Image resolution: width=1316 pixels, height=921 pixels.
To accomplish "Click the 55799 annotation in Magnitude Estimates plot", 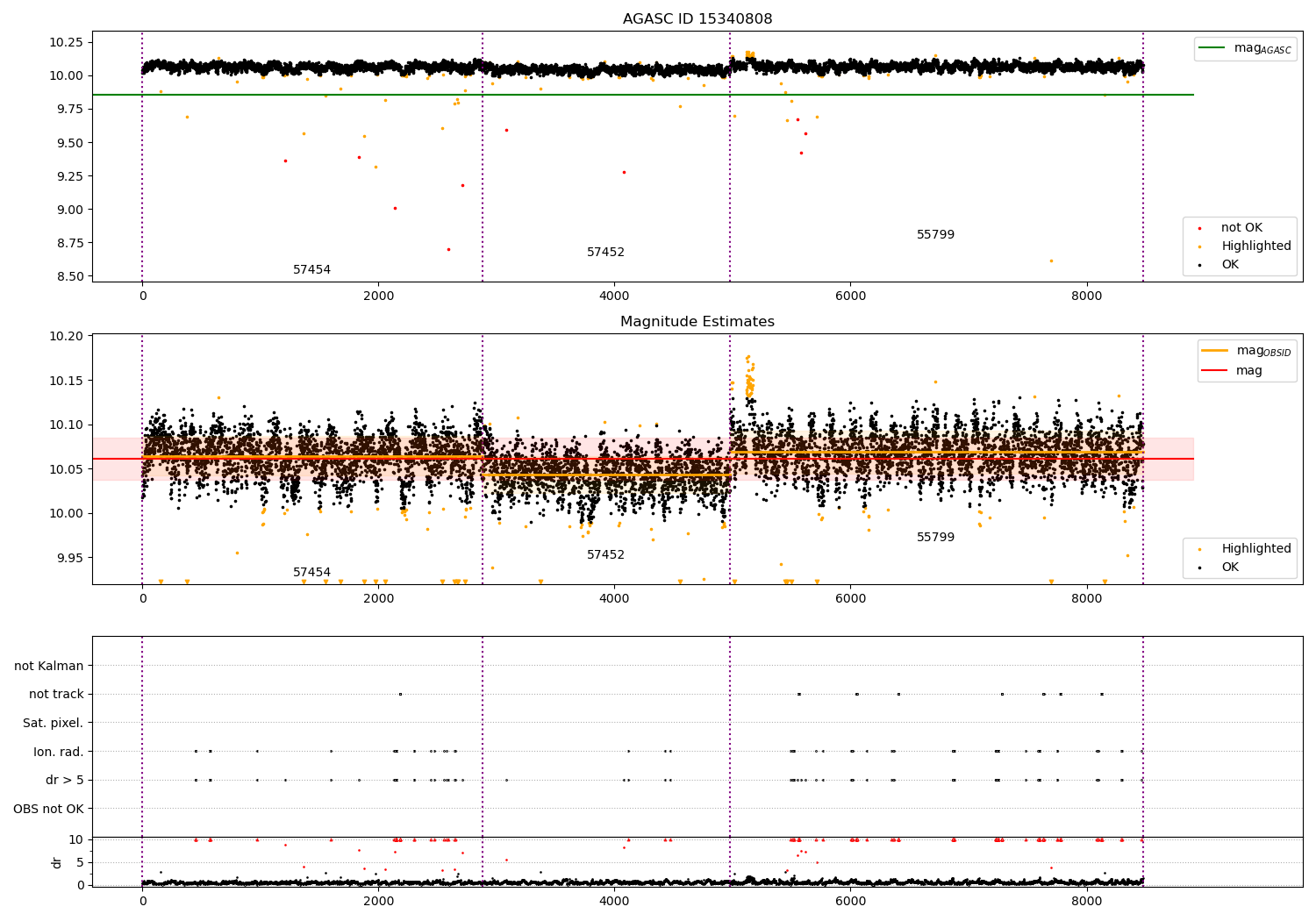I will pyautogui.click(x=935, y=537).
